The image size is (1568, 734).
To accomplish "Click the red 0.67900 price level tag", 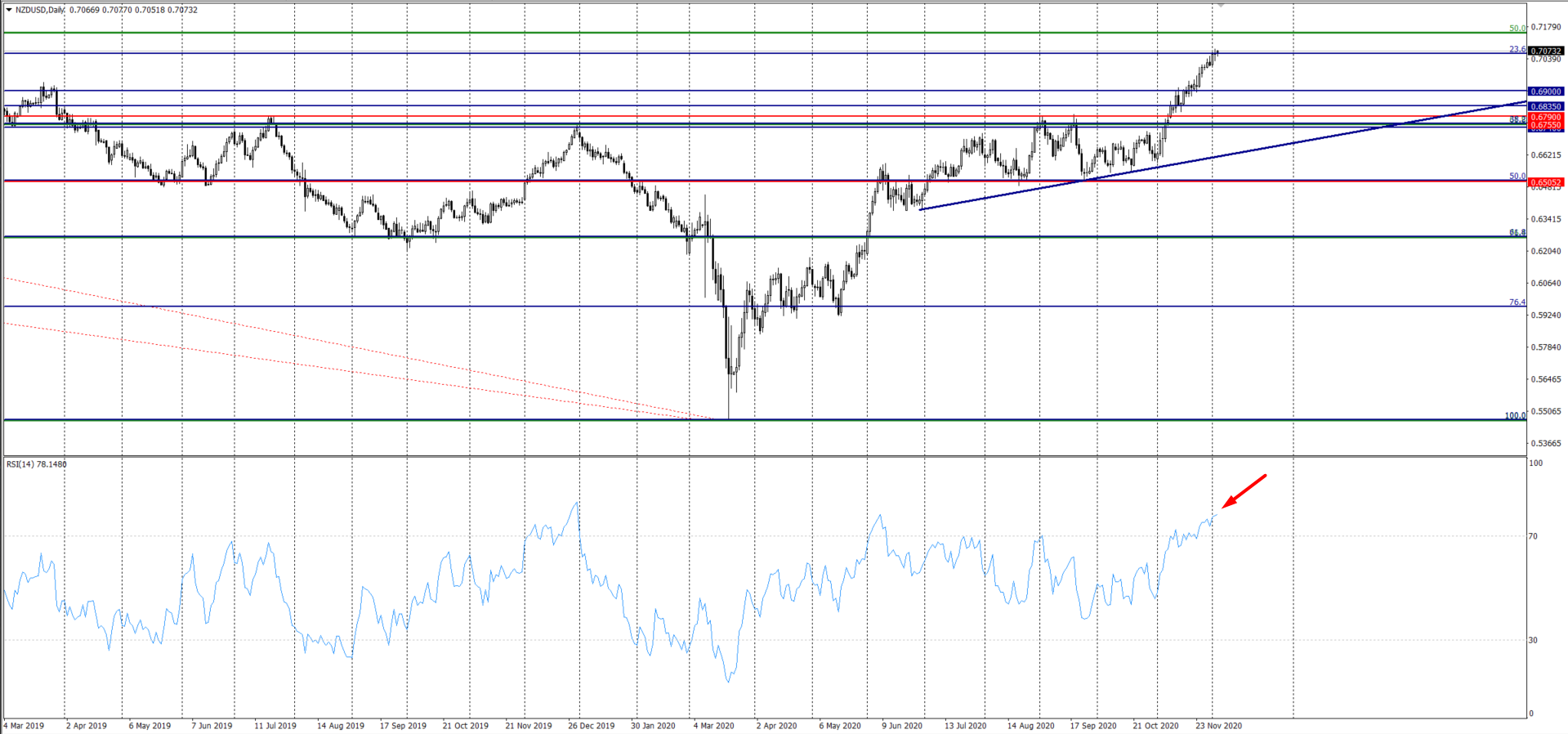I will tap(1546, 117).
